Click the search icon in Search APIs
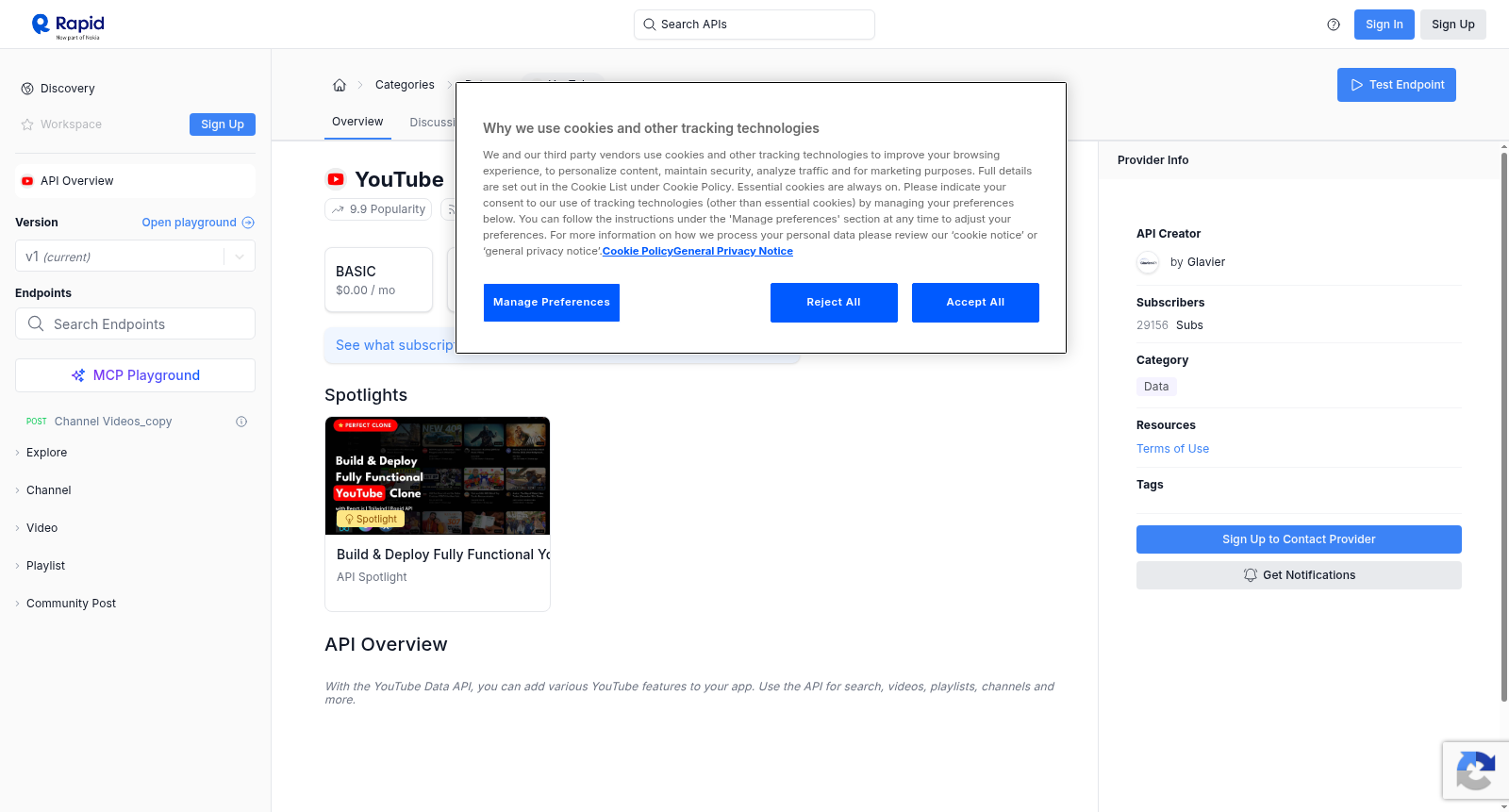Viewport: 1509px width, 812px height. 650,25
